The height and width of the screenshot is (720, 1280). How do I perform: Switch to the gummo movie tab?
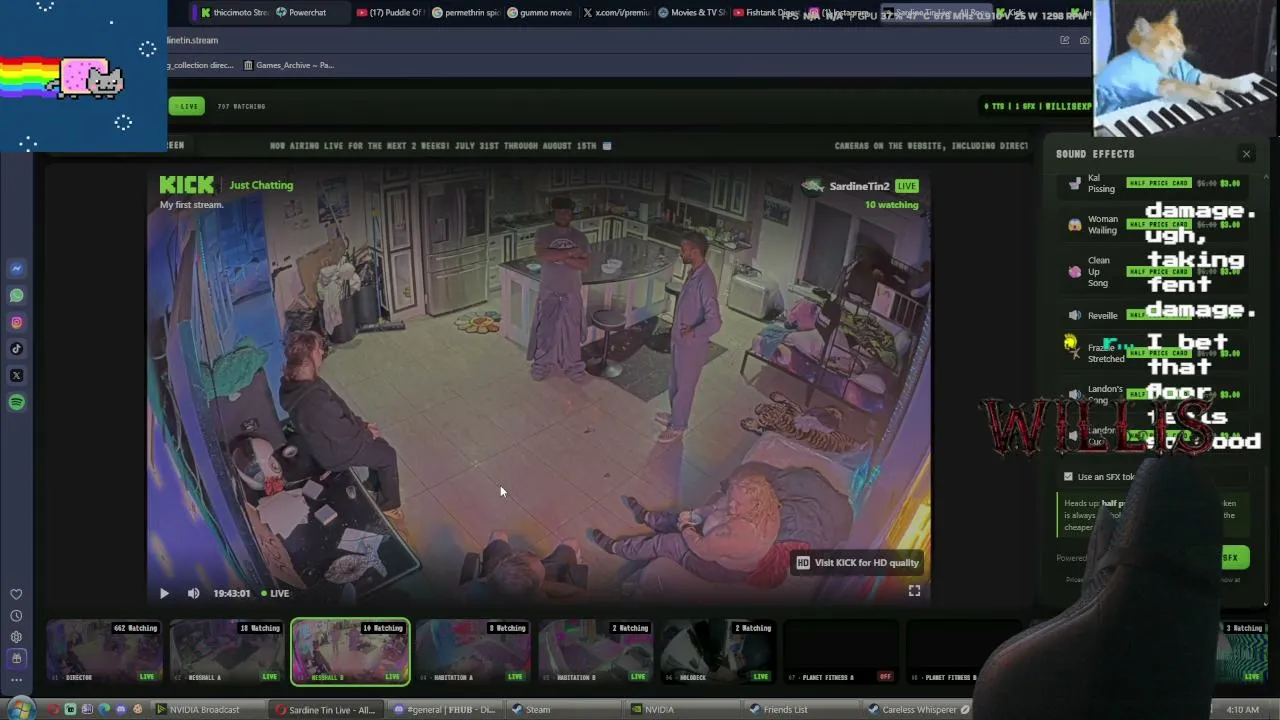click(540, 13)
